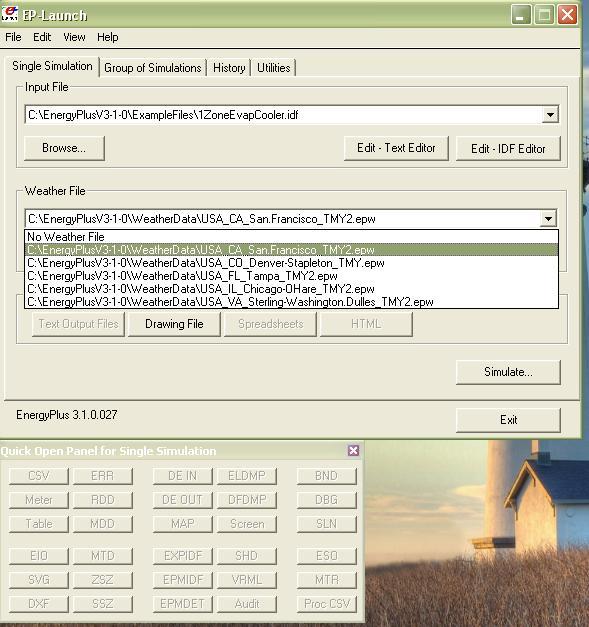
Task: Click the Input File path field
Action: (284, 115)
